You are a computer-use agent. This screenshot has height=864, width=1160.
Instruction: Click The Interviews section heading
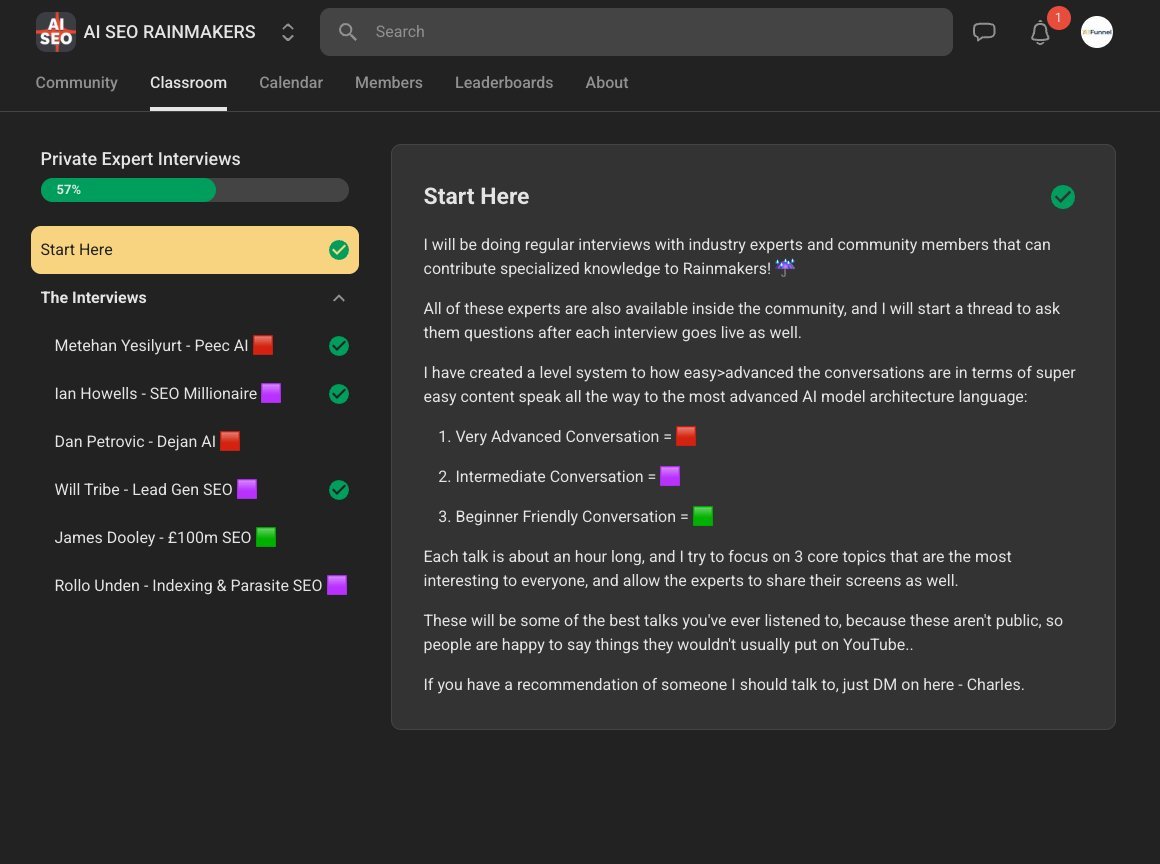click(93, 297)
